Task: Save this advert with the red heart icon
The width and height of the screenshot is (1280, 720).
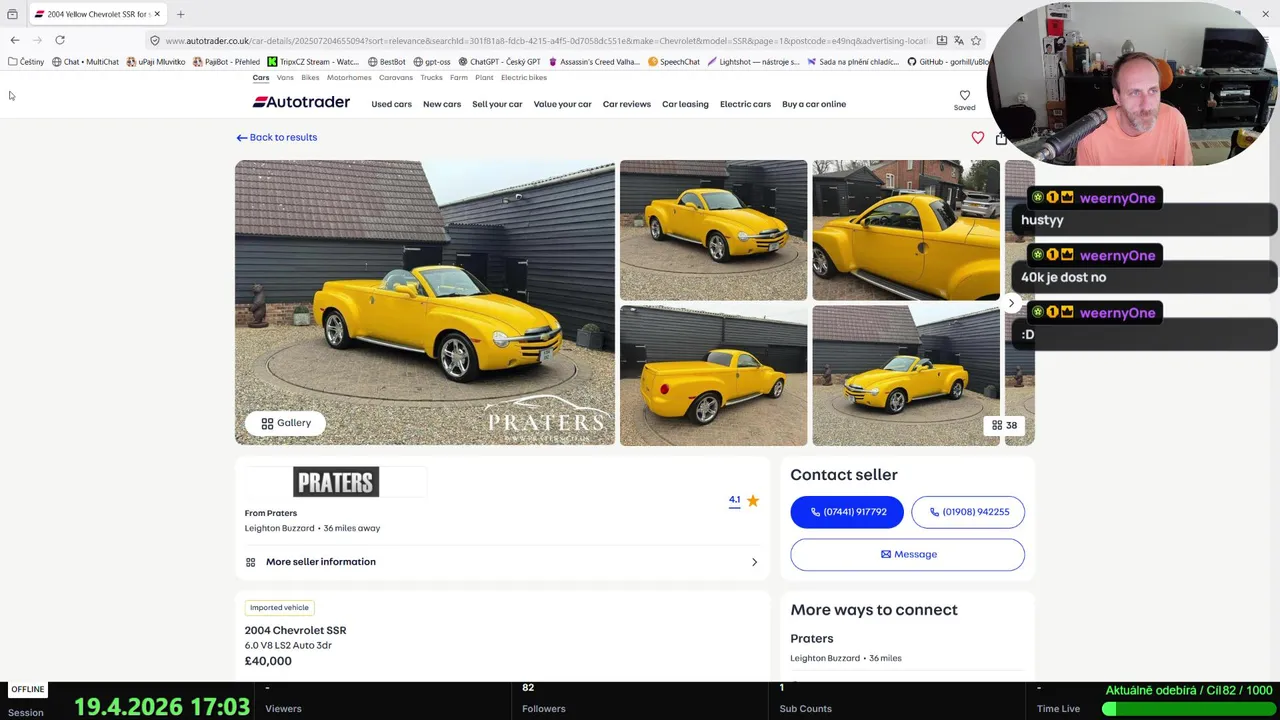Action: (x=977, y=138)
